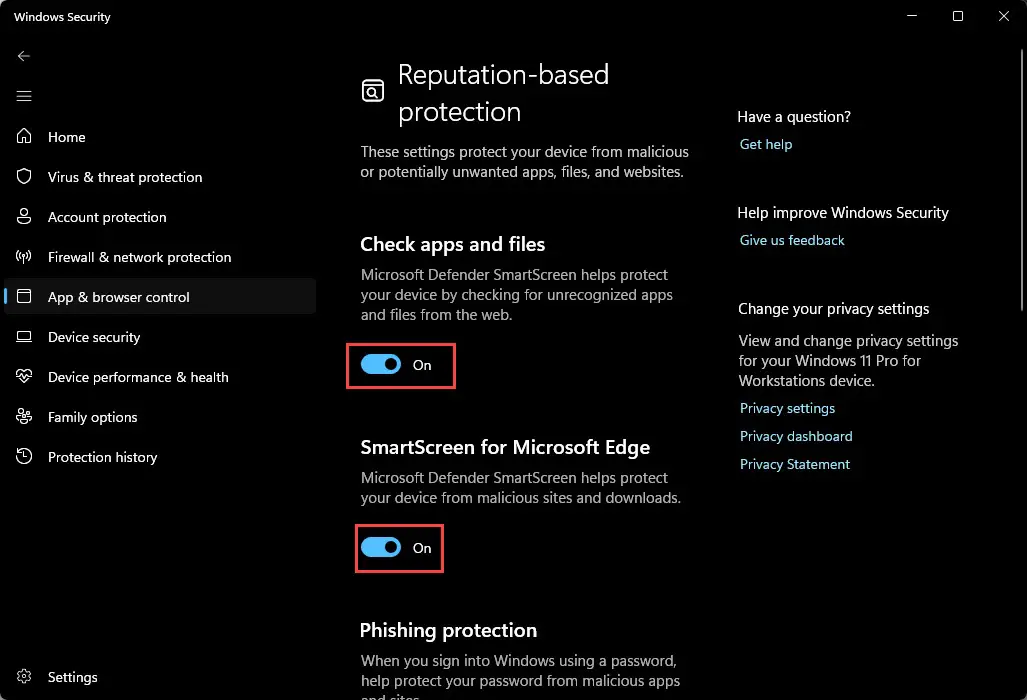Click the Family options people icon

[24, 416]
